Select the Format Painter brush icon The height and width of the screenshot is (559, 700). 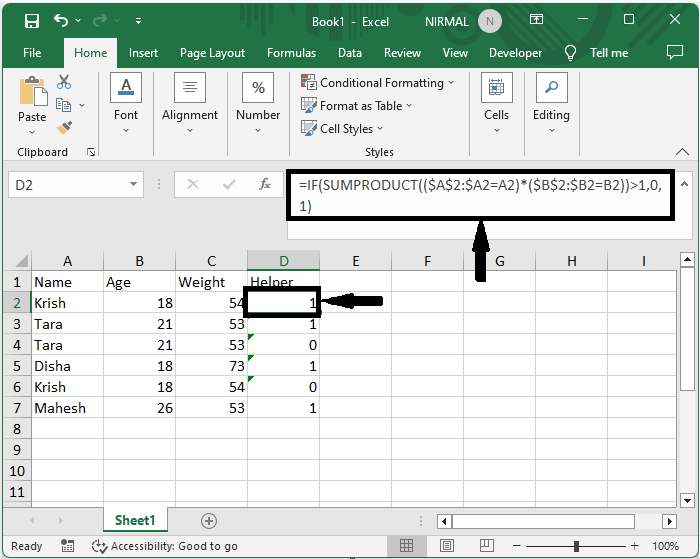pyautogui.click(x=64, y=127)
